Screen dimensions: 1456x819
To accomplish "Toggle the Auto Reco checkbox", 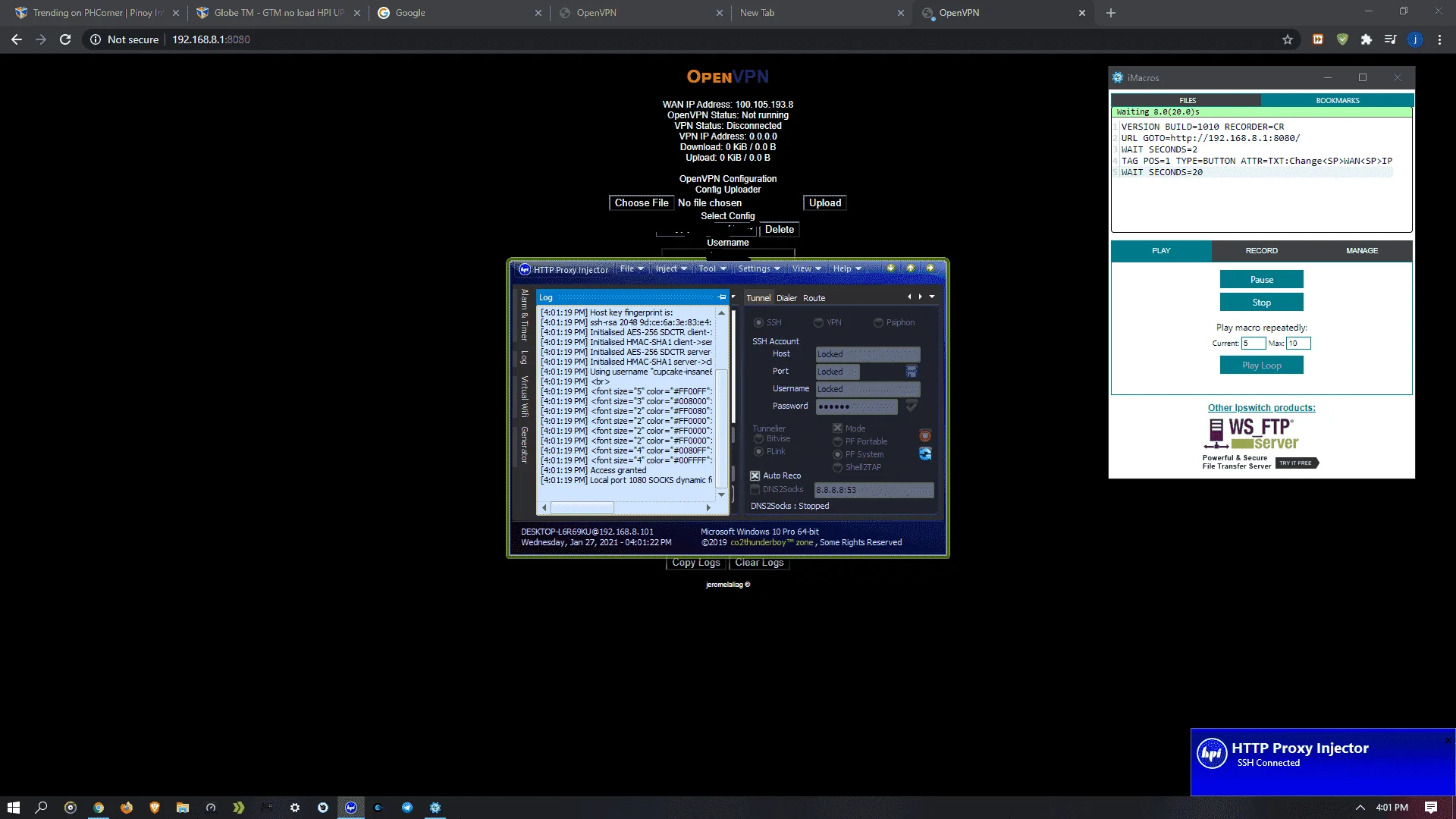I will pyautogui.click(x=755, y=476).
